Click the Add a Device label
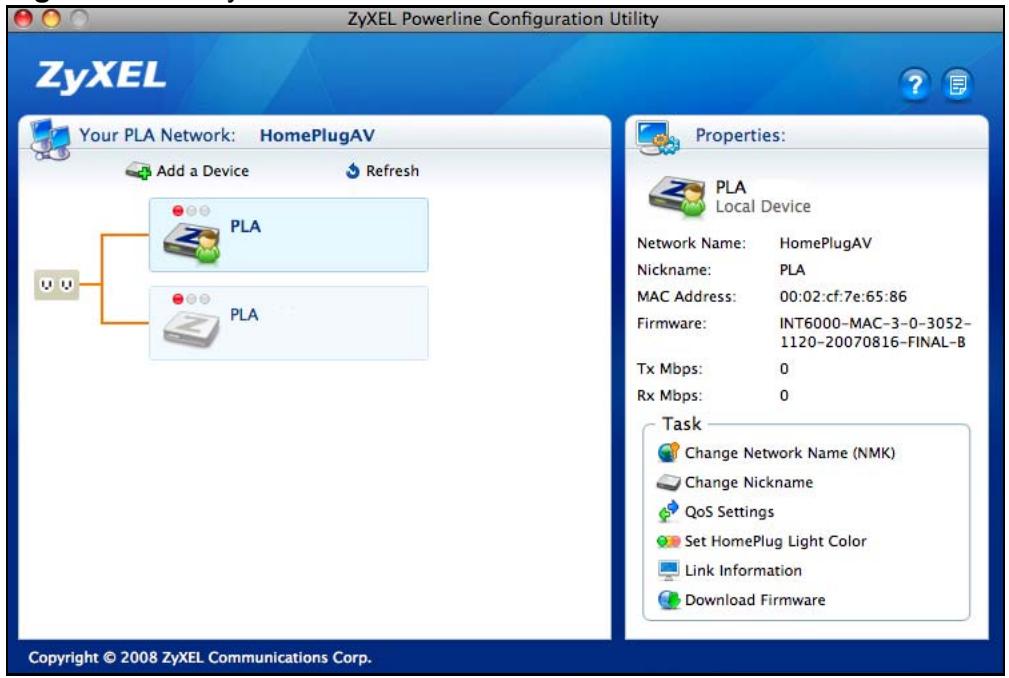The height and width of the screenshot is (678, 1009). point(203,170)
